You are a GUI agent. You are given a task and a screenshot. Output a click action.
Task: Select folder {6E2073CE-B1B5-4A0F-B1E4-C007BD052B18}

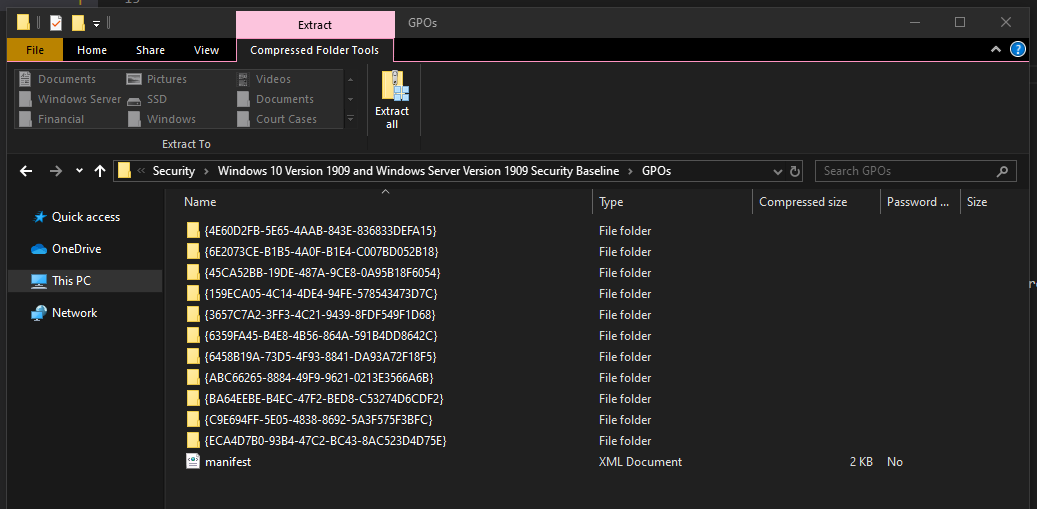click(x=321, y=252)
